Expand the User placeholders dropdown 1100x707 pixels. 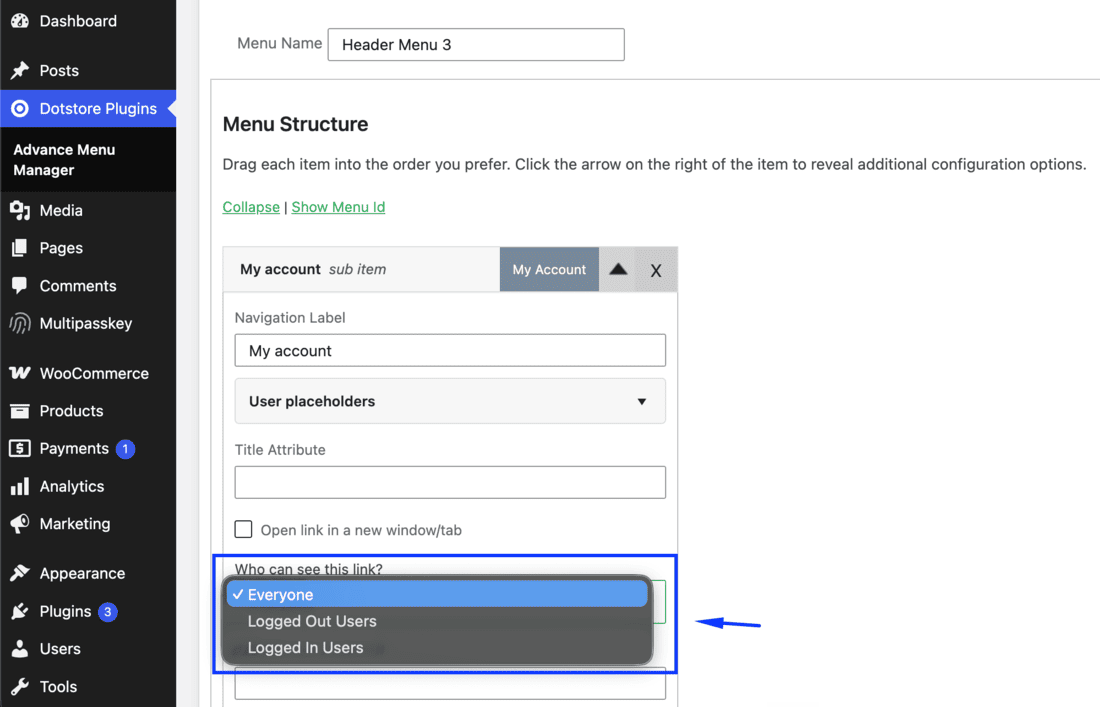(450, 401)
